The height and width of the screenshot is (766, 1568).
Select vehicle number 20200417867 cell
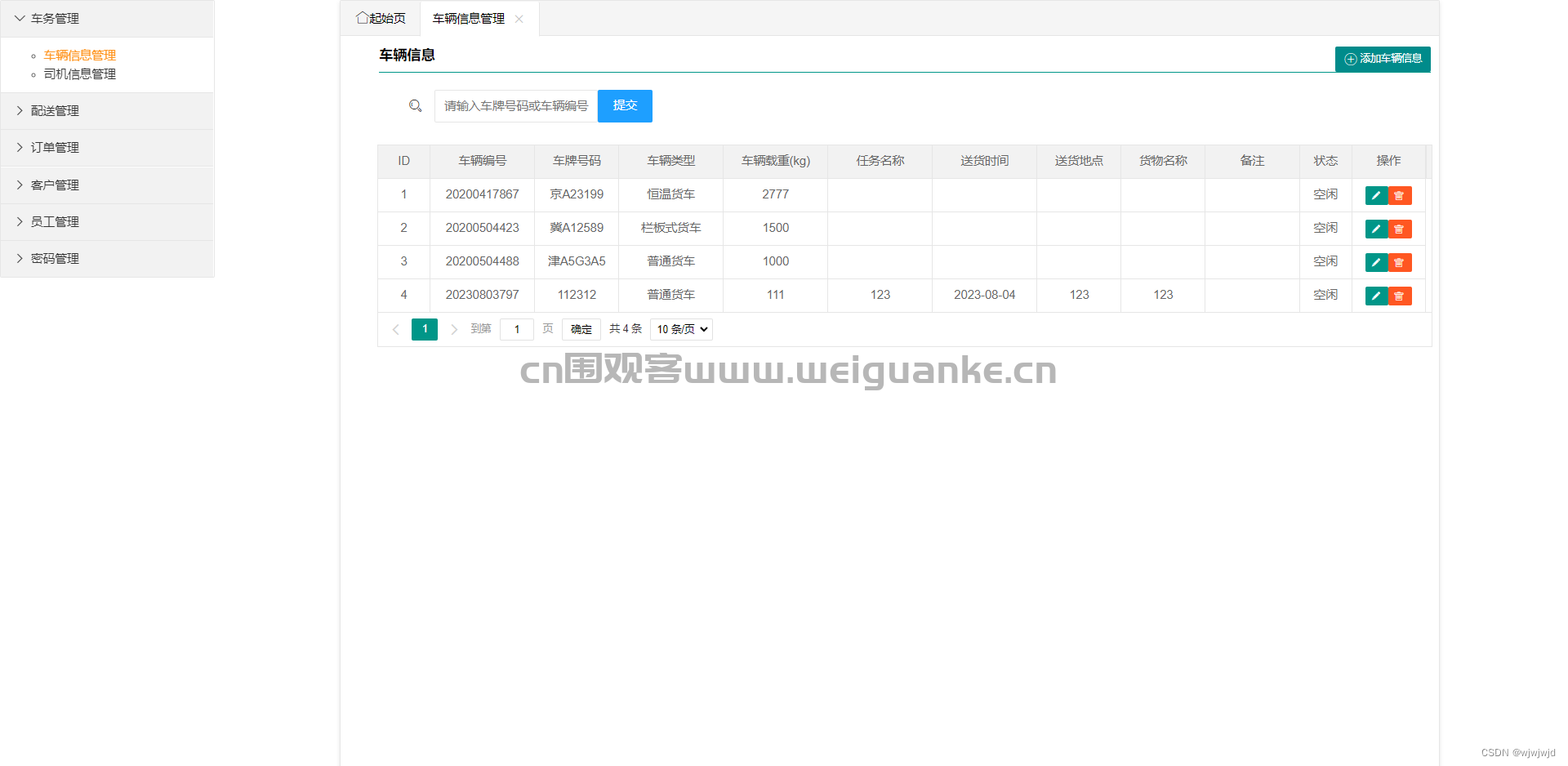point(483,194)
